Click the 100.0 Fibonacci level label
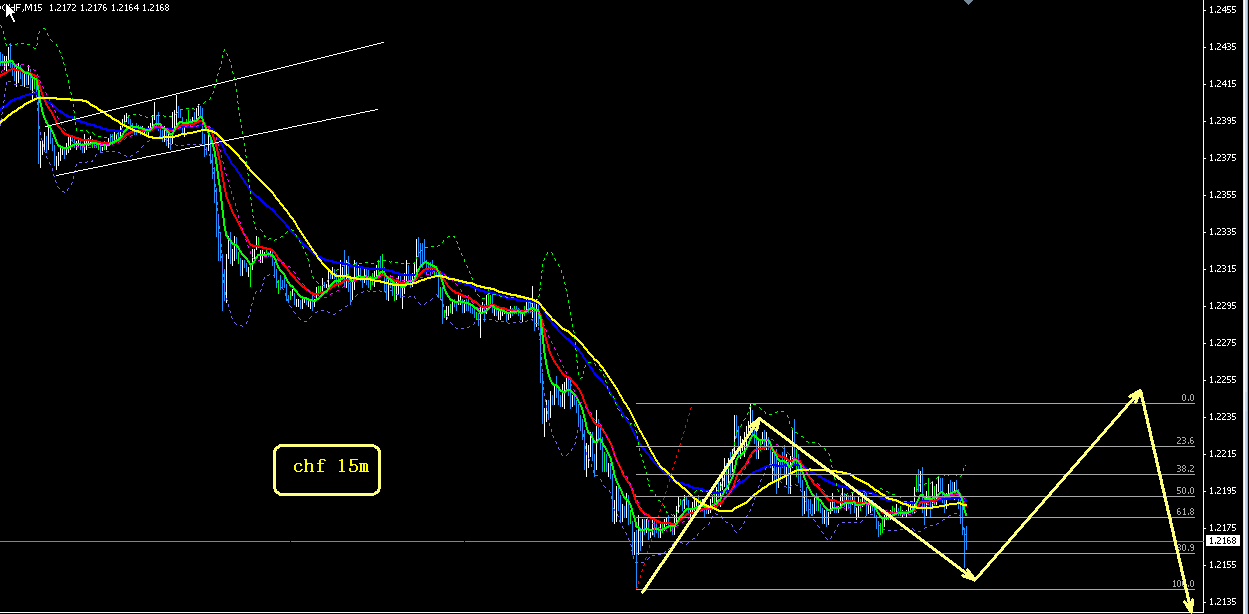 pos(1183,584)
